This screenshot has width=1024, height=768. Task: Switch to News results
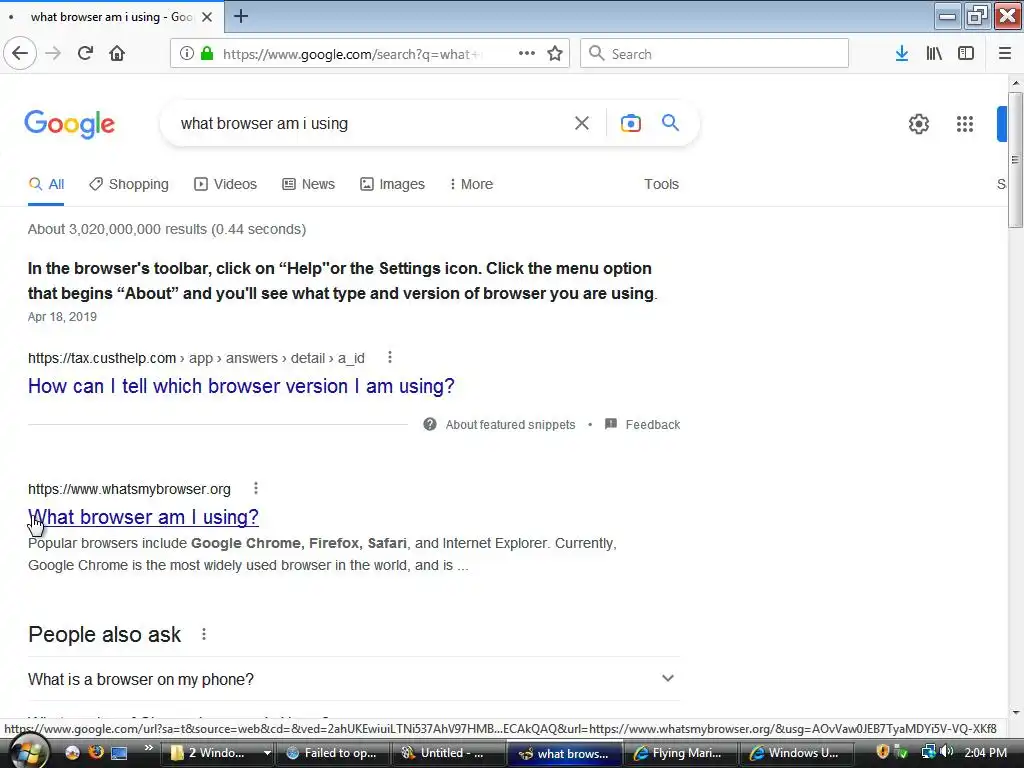click(x=309, y=184)
